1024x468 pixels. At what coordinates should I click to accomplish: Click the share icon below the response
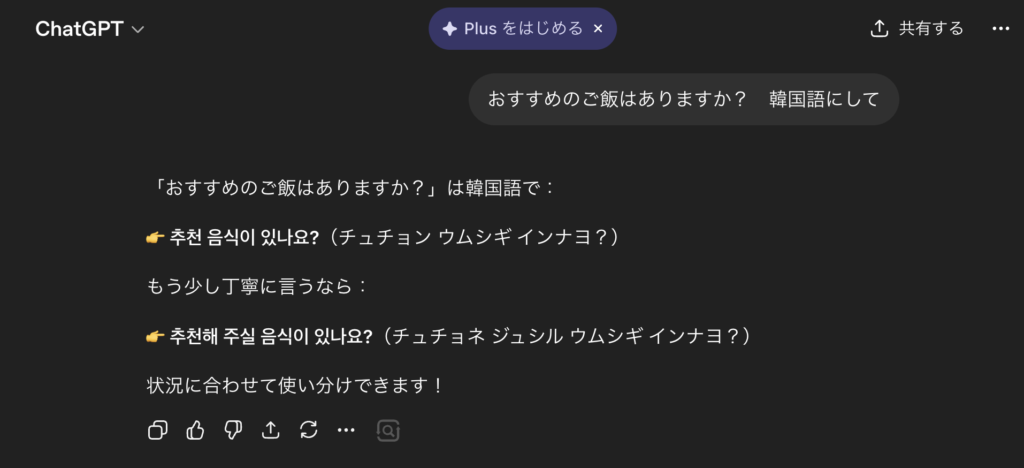coord(270,430)
